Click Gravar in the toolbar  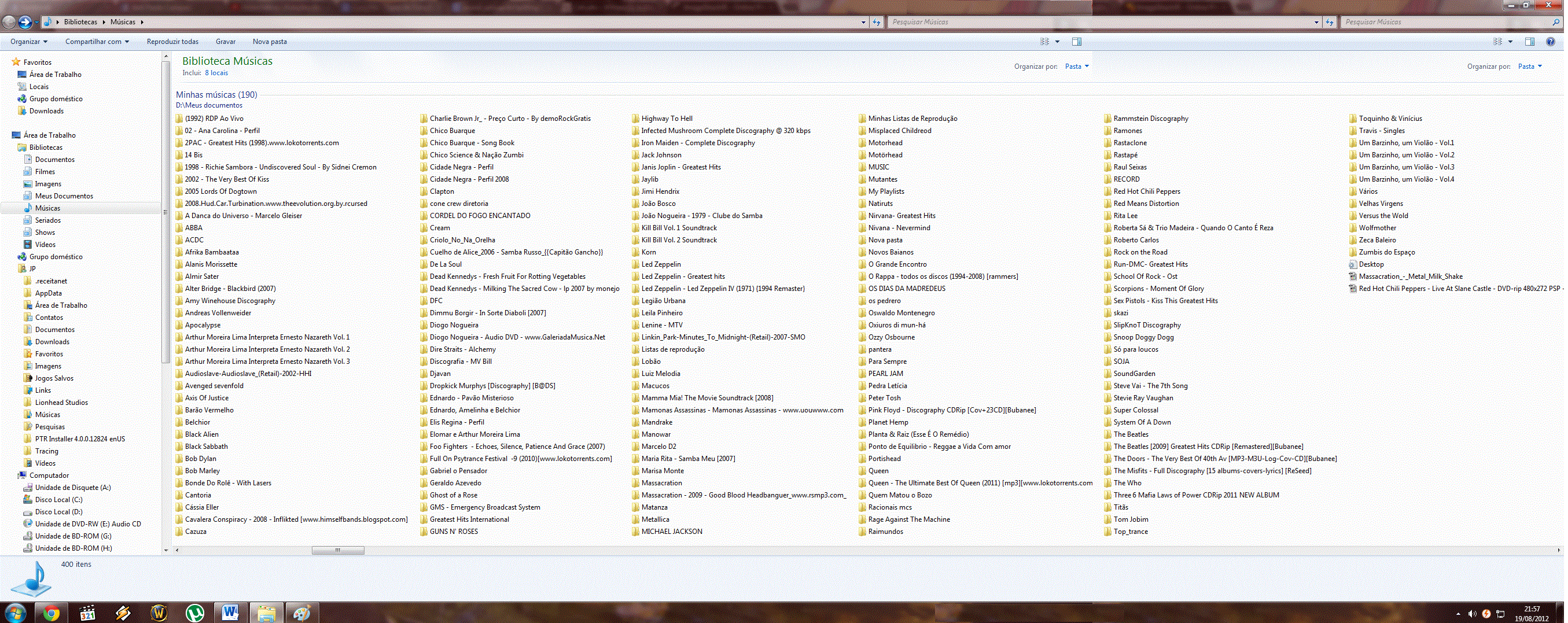coord(225,42)
